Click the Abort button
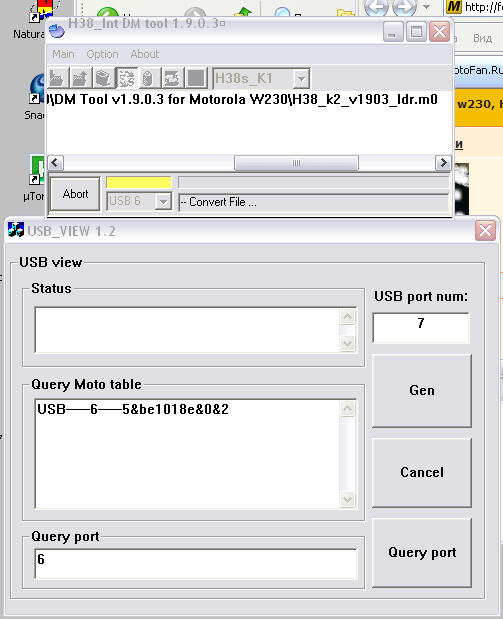 [75, 194]
